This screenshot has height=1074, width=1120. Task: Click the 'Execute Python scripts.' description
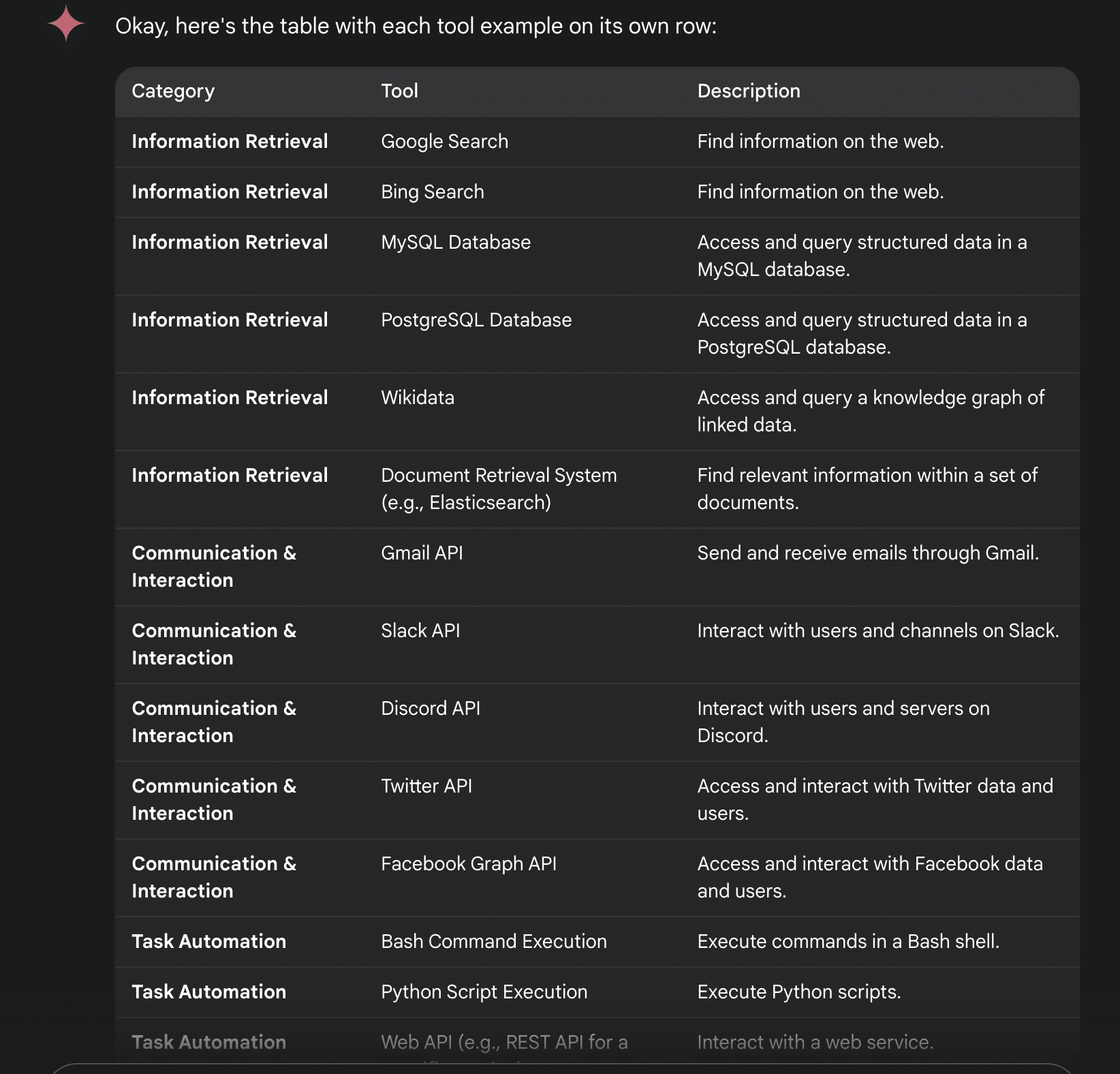pos(798,992)
